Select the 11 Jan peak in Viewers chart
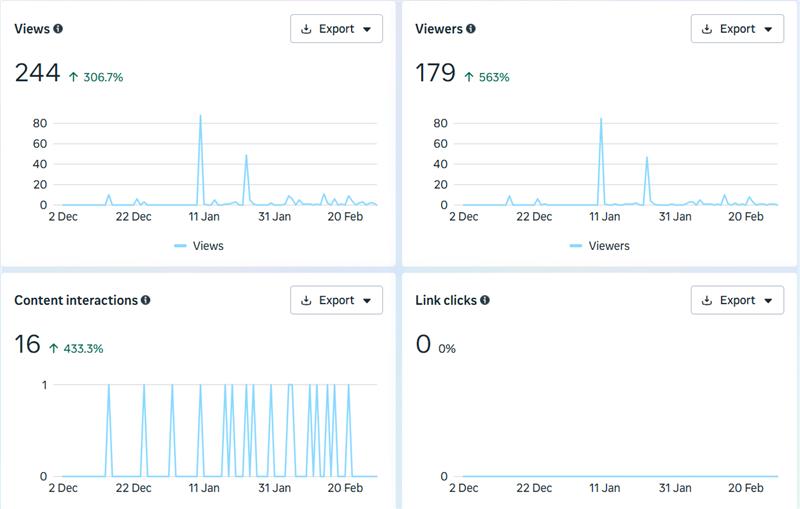The width and height of the screenshot is (800, 509). point(601,119)
